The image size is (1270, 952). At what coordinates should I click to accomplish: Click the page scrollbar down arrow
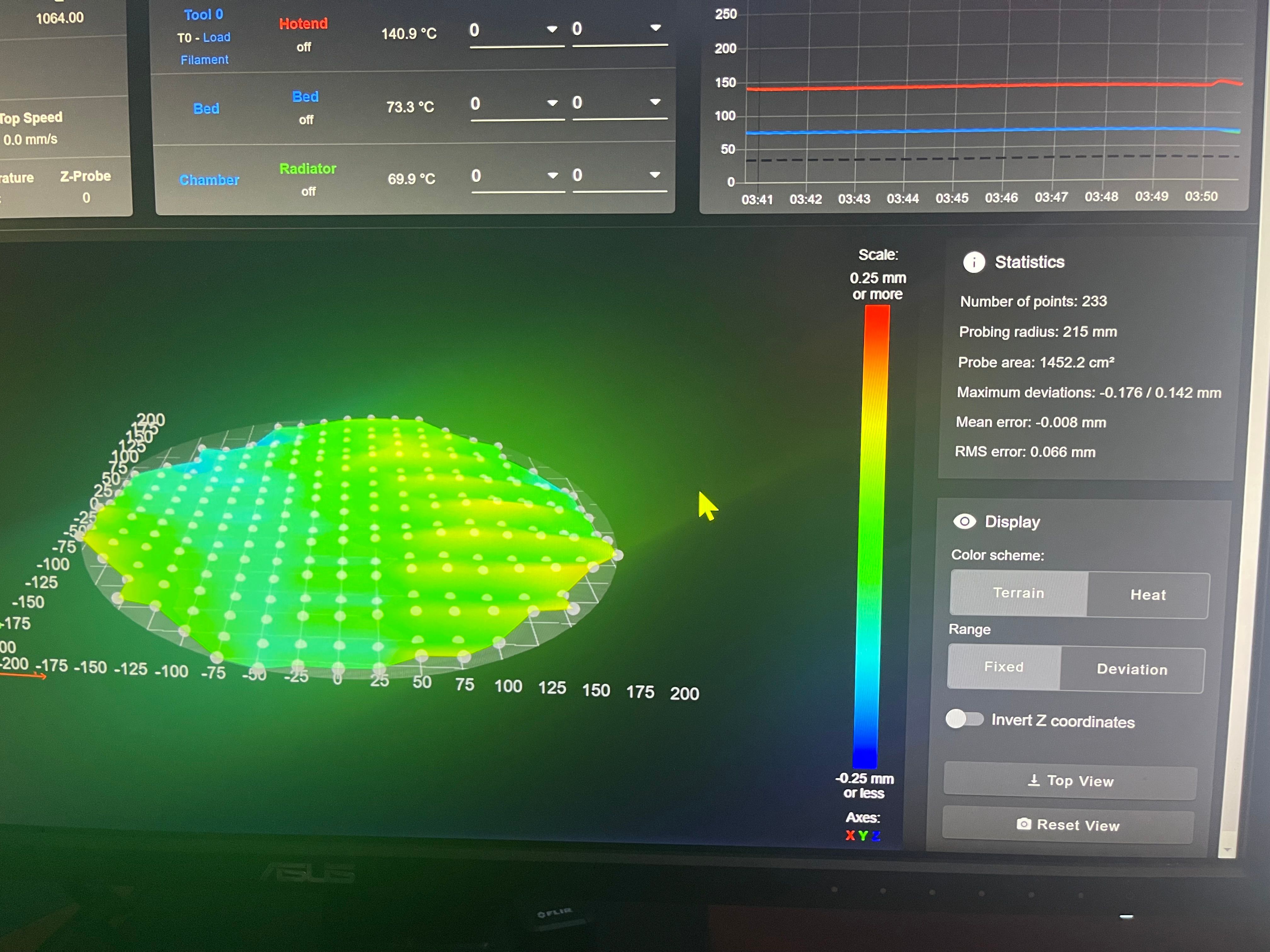click(x=1227, y=849)
